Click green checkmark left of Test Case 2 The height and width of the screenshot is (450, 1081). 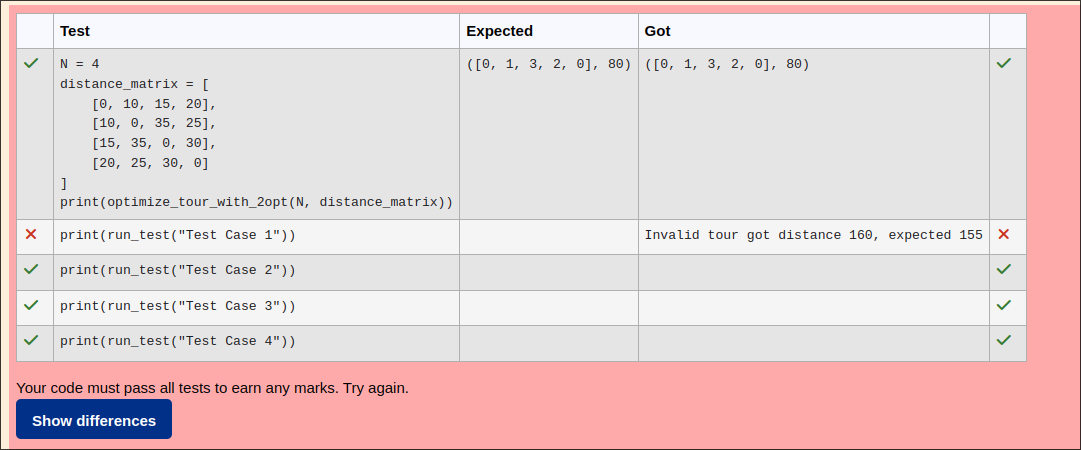coord(31,269)
